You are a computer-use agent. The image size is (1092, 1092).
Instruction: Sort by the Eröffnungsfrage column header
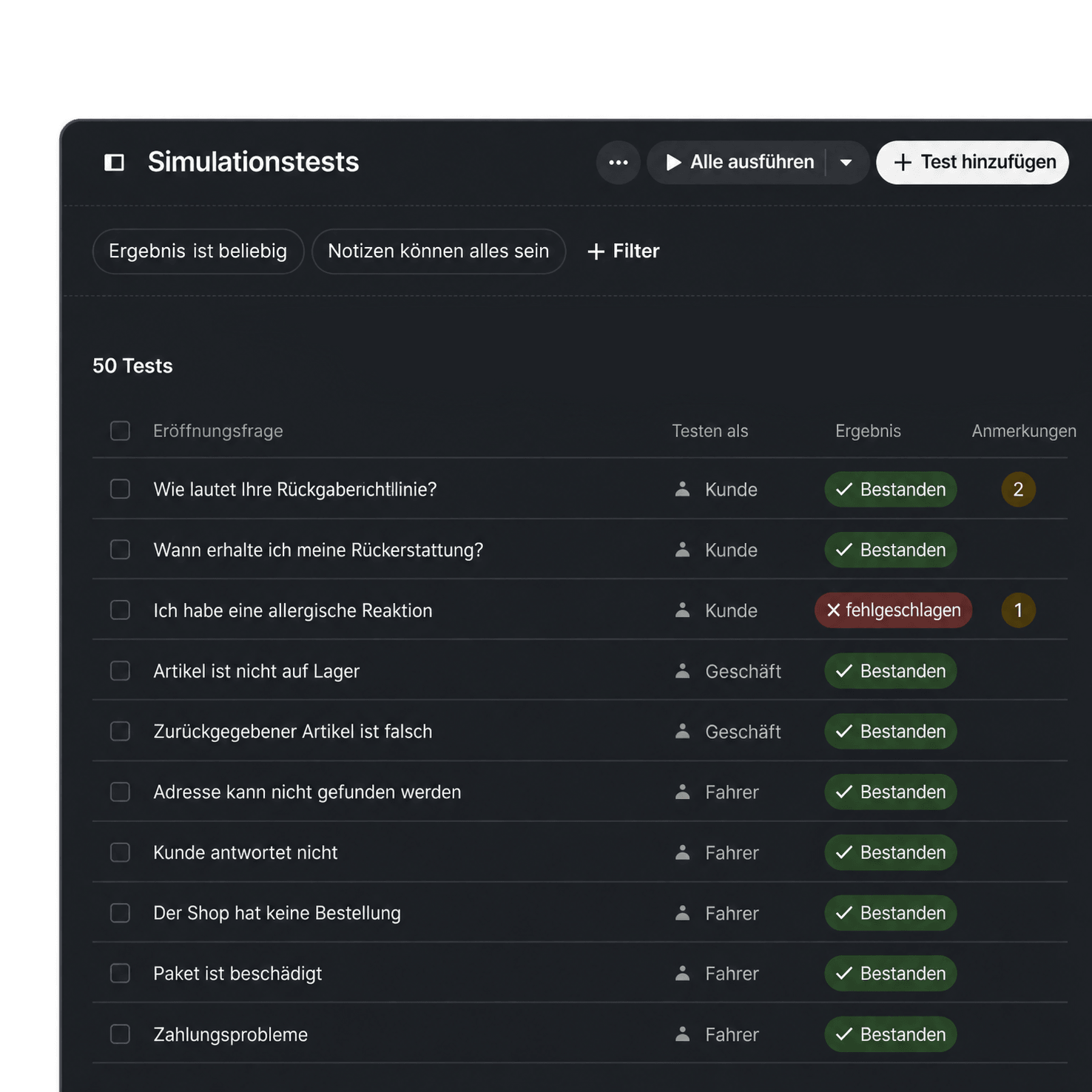[x=218, y=431]
